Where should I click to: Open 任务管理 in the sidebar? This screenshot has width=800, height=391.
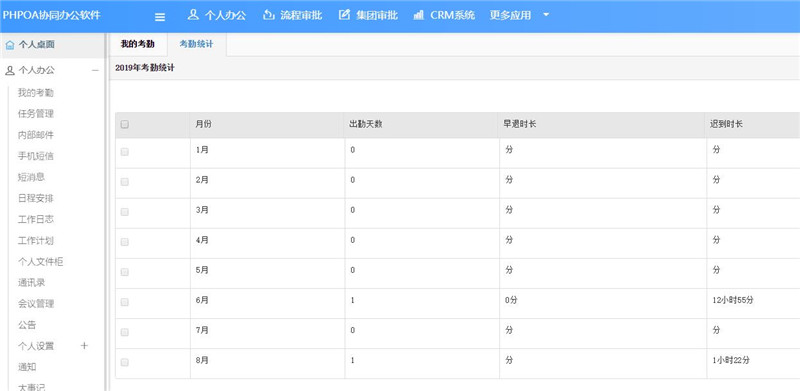(x=36, y=114)
